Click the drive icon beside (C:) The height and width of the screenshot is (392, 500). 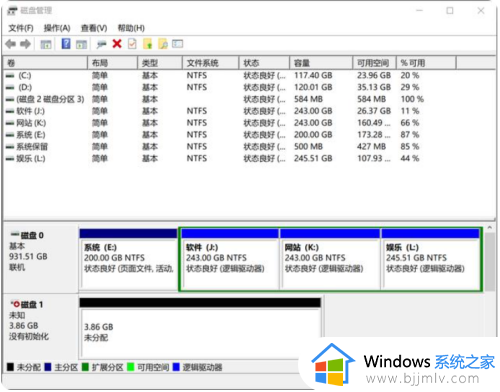(x=10, y=76)
